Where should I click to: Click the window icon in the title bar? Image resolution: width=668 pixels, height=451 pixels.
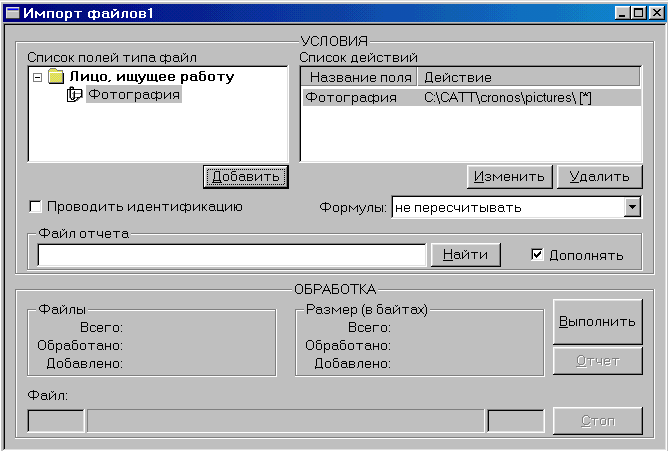point(12,13)
